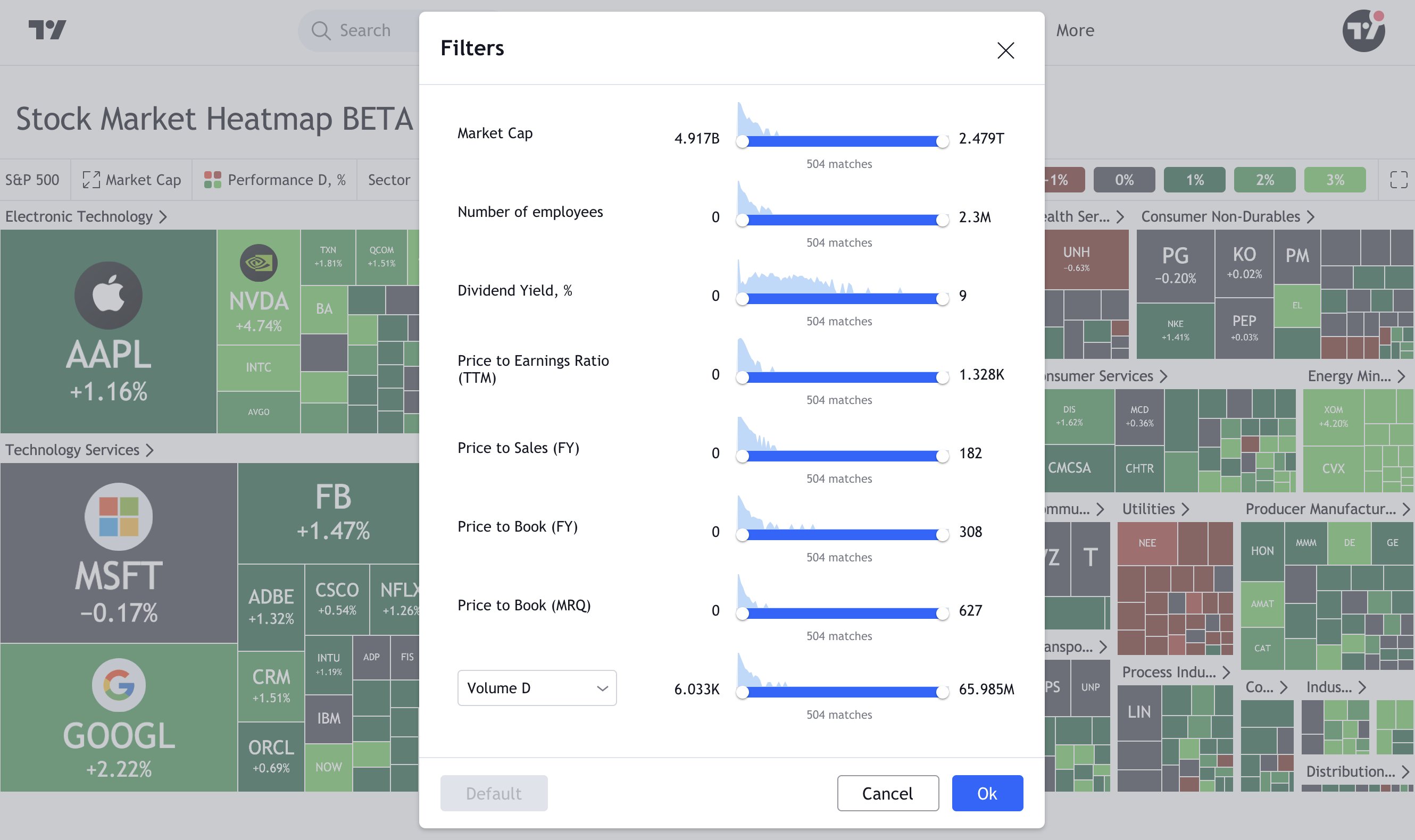Open the S&P 500 source tab
This screenshot has height=840, width=1415.
pyautogui.click(x=32, y=180)
